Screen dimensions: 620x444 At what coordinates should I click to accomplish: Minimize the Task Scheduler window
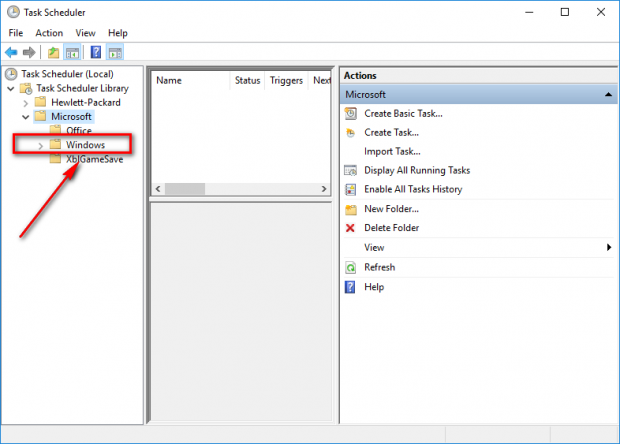coord(529,12)
